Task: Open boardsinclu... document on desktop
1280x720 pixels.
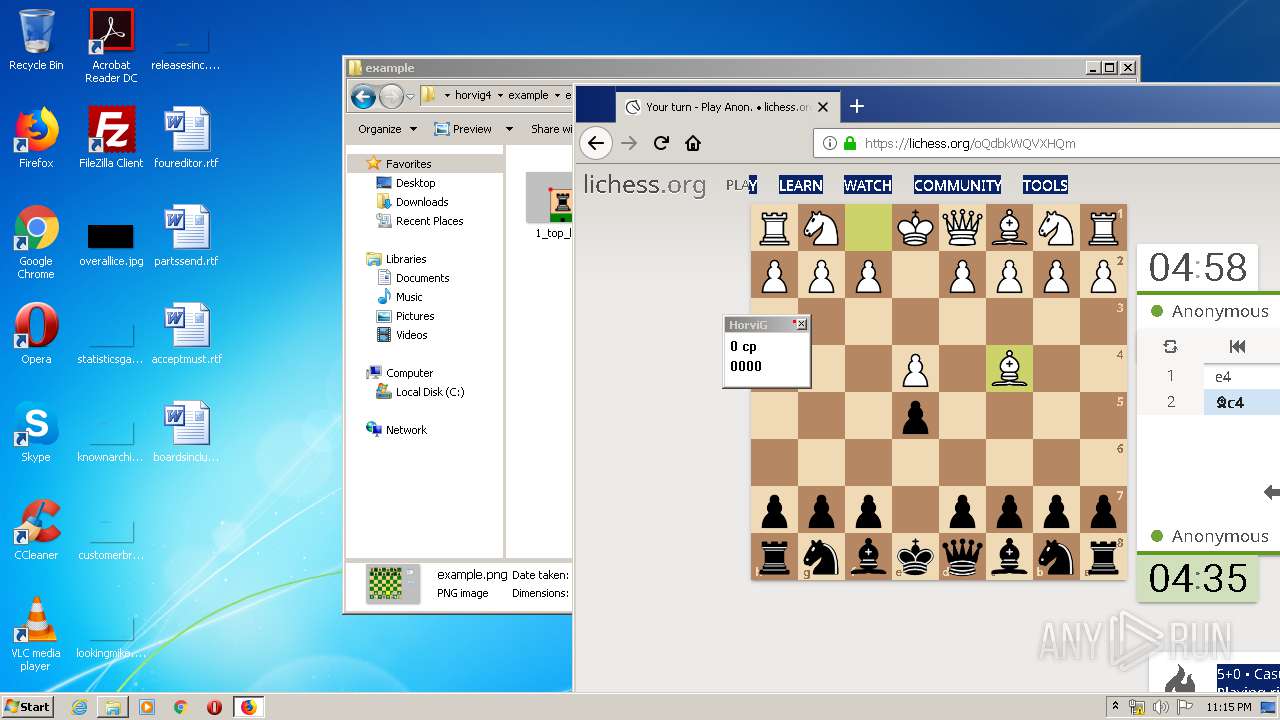Action: pos(186,432)
